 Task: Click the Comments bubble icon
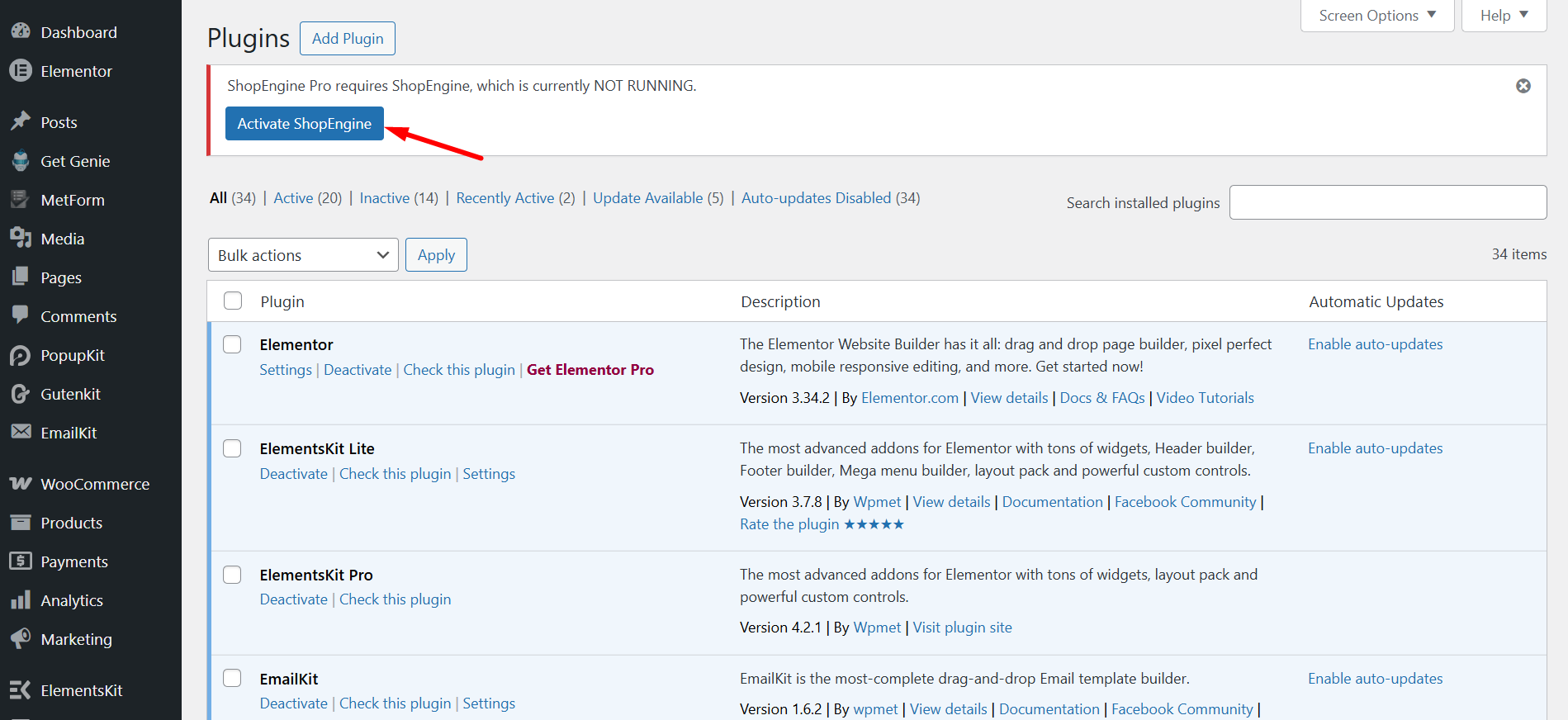click(21, 315)
